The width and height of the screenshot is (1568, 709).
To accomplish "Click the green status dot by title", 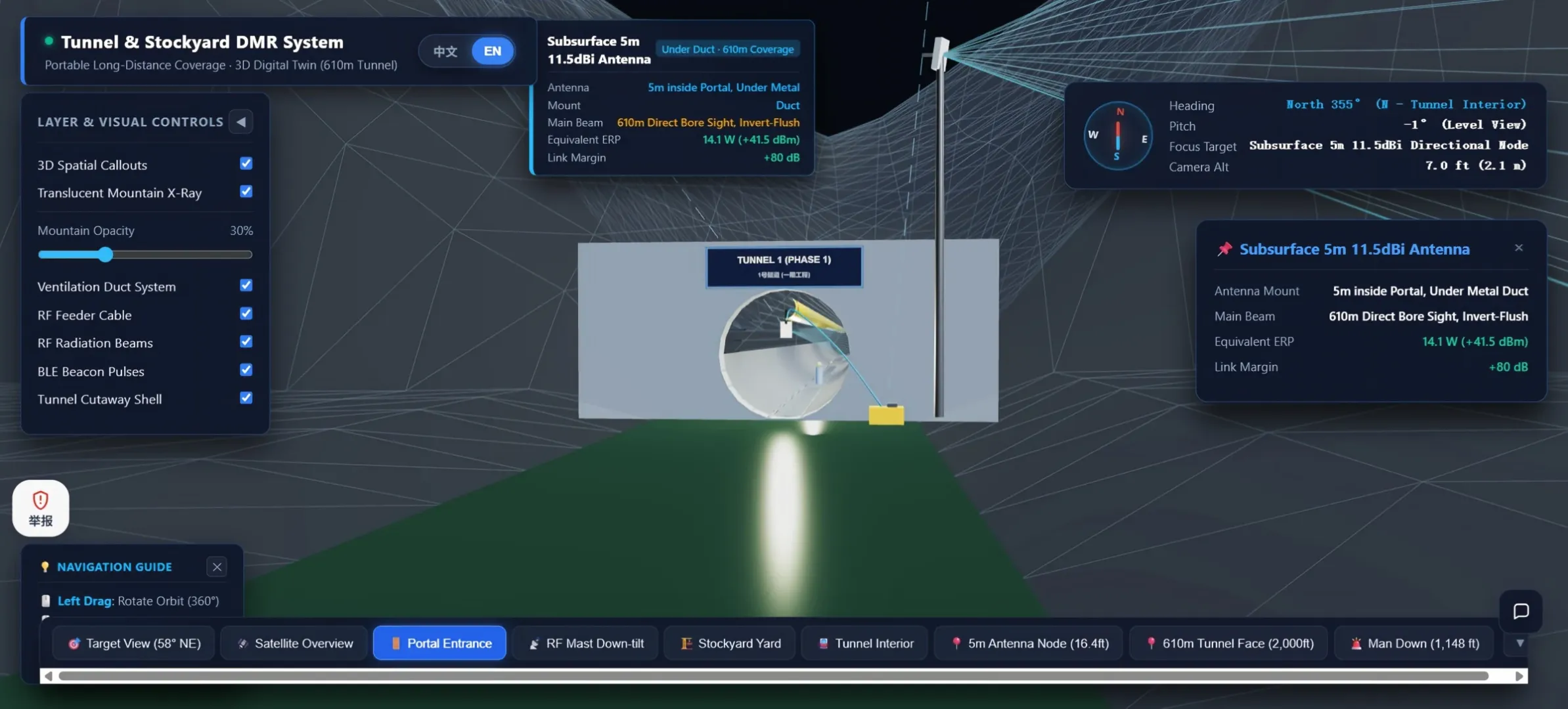I will (49, 41).
